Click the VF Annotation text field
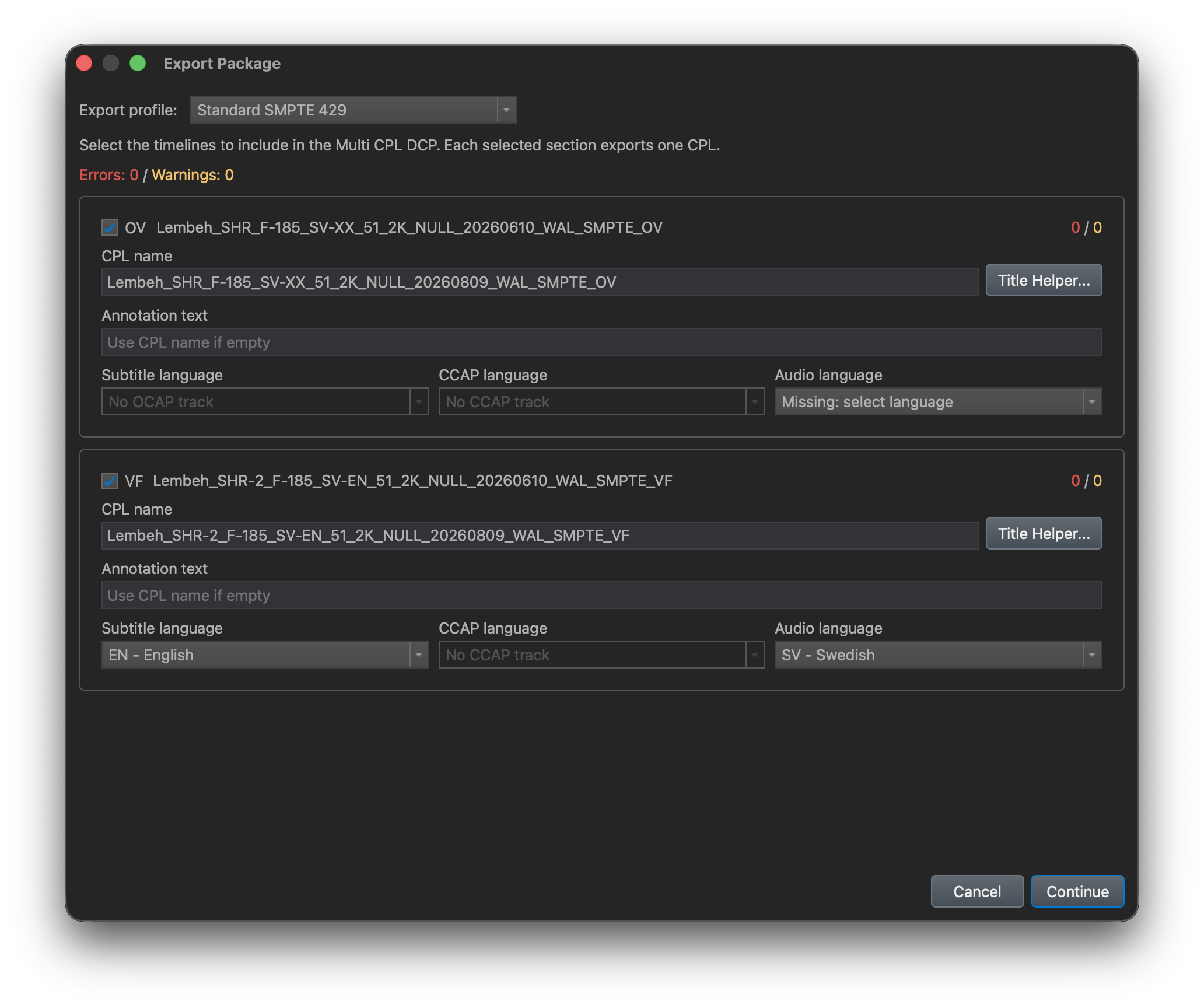Image resolution: width=1204 pixels, height=1008 pixels. pos(601,595)
